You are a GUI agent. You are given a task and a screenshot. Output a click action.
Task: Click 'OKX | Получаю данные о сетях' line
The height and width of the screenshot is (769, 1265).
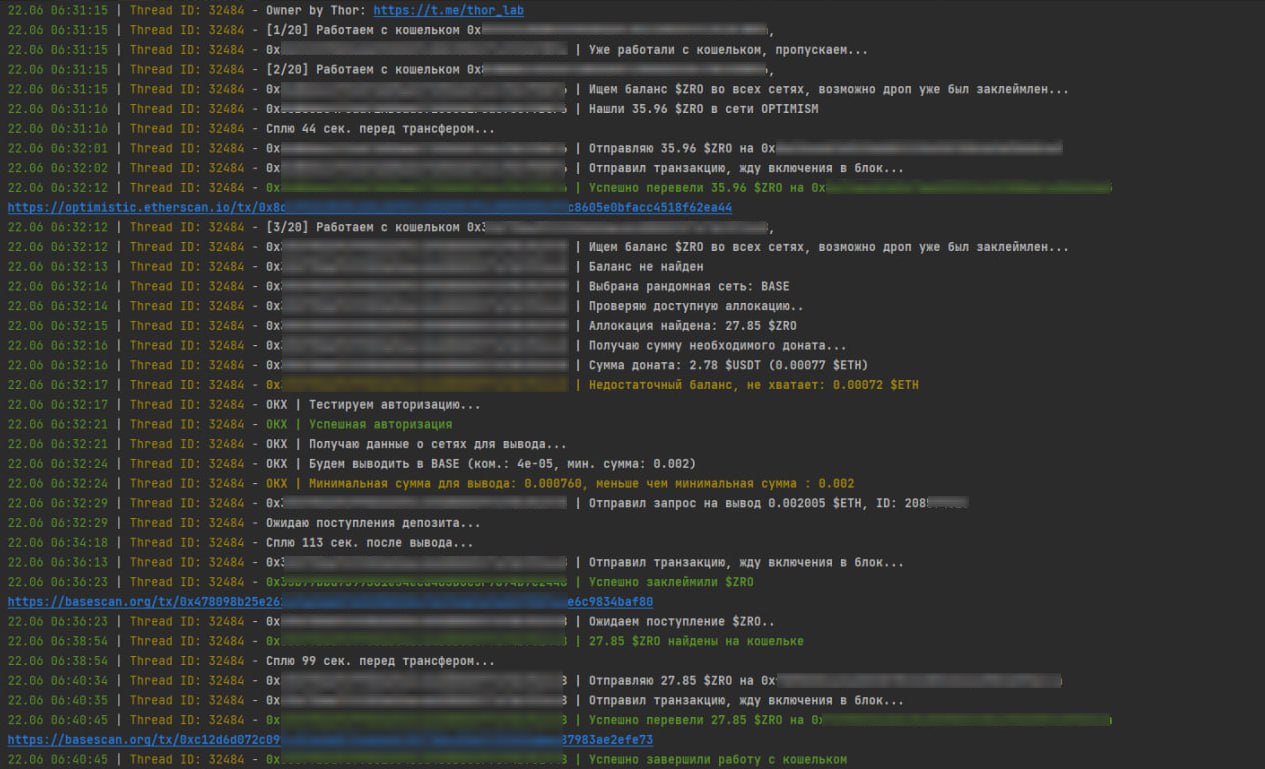point(416,444)
